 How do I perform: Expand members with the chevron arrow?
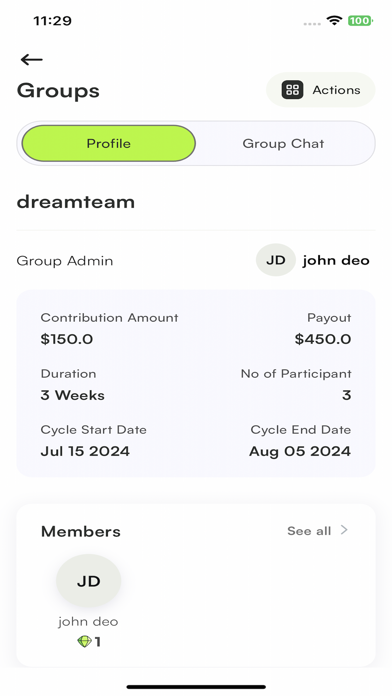coord(344,530)
